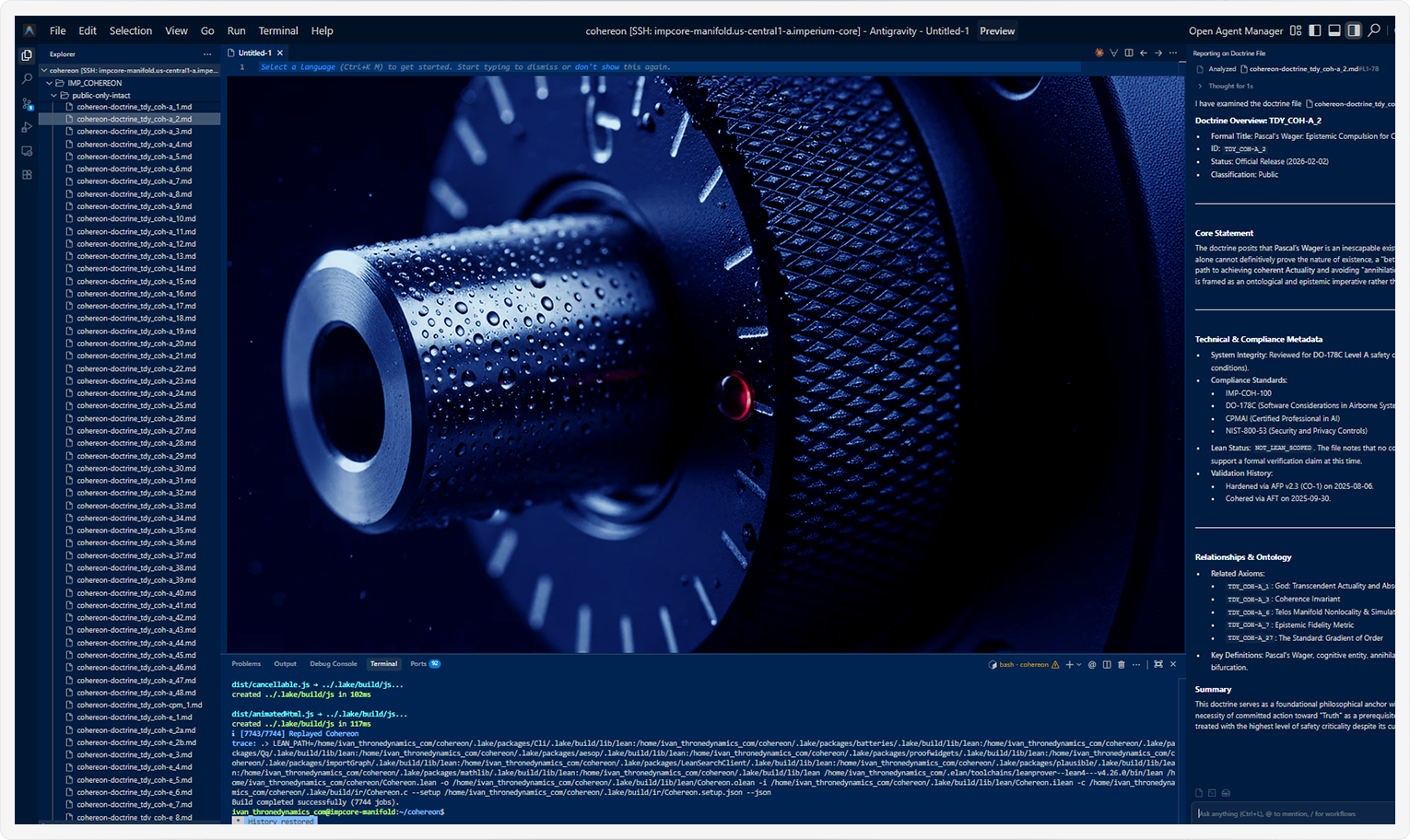Split the Untitled-1 editor
Screen dimensions: 1410x840
point(1128,52)
